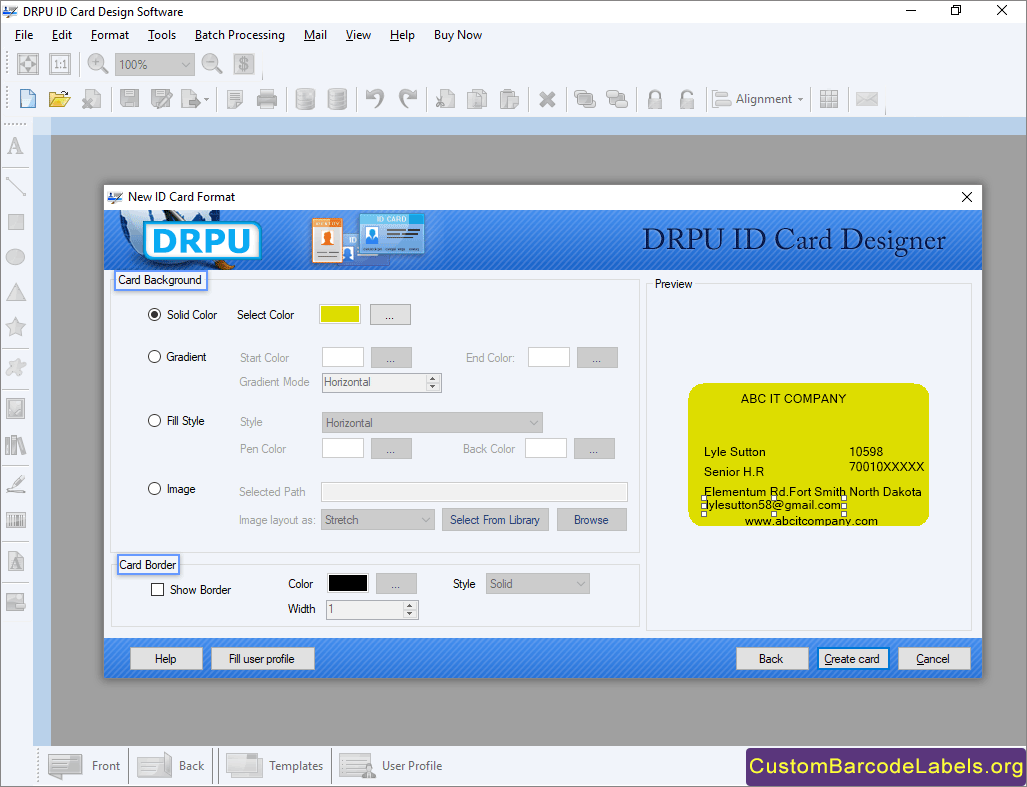Select the Signature pen tool

(16, 485)
